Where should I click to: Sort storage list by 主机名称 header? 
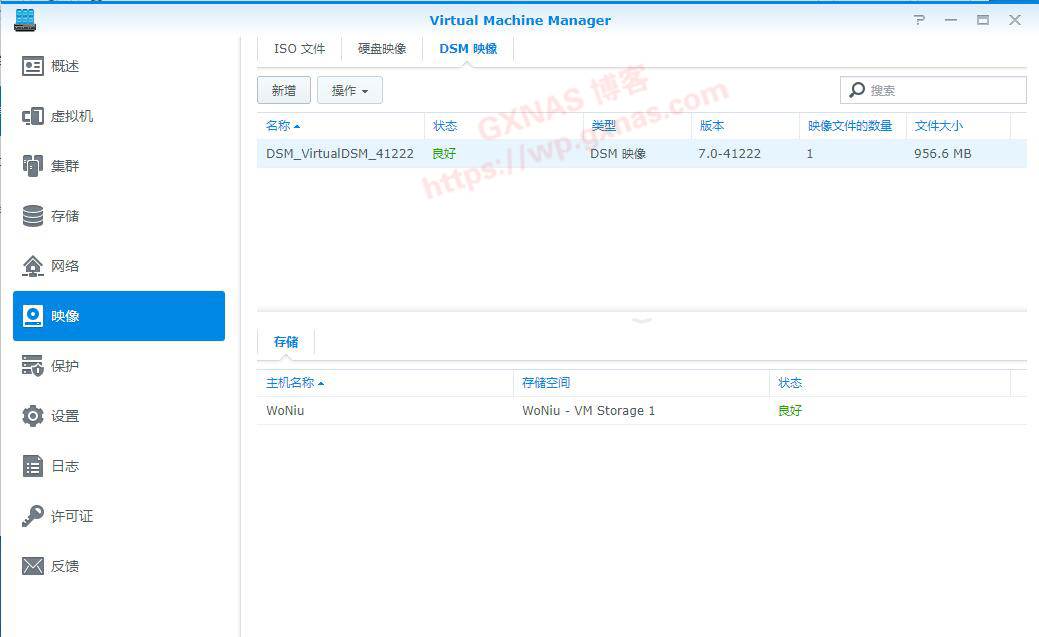tap(294, 383)
